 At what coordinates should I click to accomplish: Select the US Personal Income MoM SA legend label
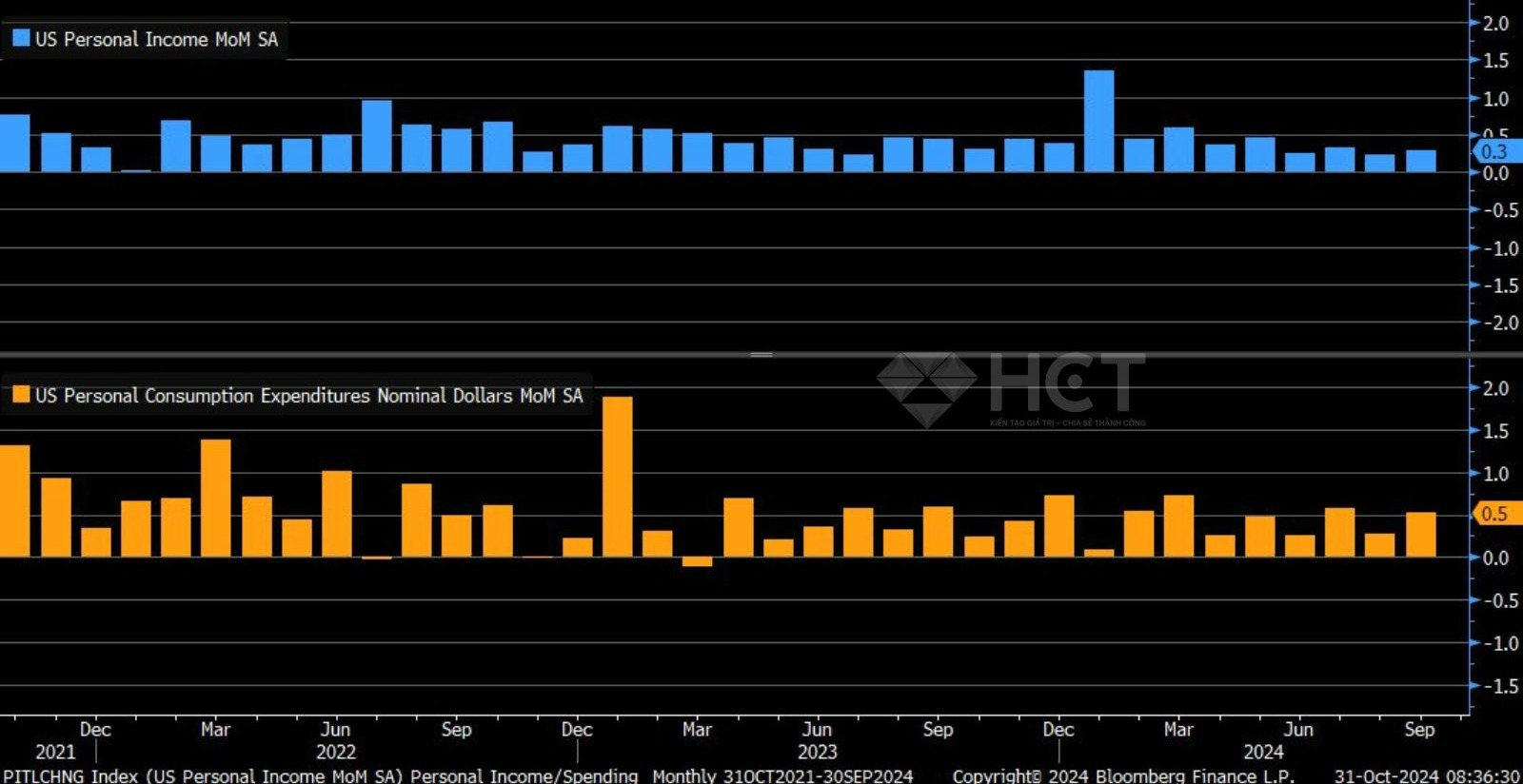tap(156, 39)
